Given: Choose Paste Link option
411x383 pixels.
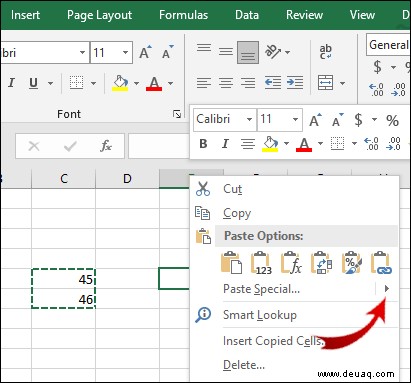Looking at the screenshot, I should pos(381,263).
